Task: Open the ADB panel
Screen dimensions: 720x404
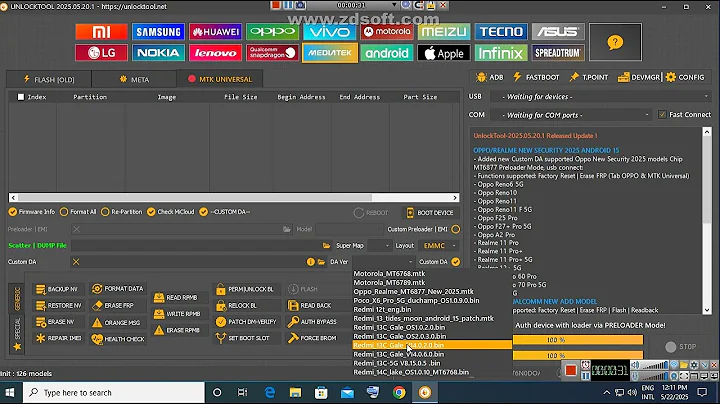Action: [x=489, y=78]
